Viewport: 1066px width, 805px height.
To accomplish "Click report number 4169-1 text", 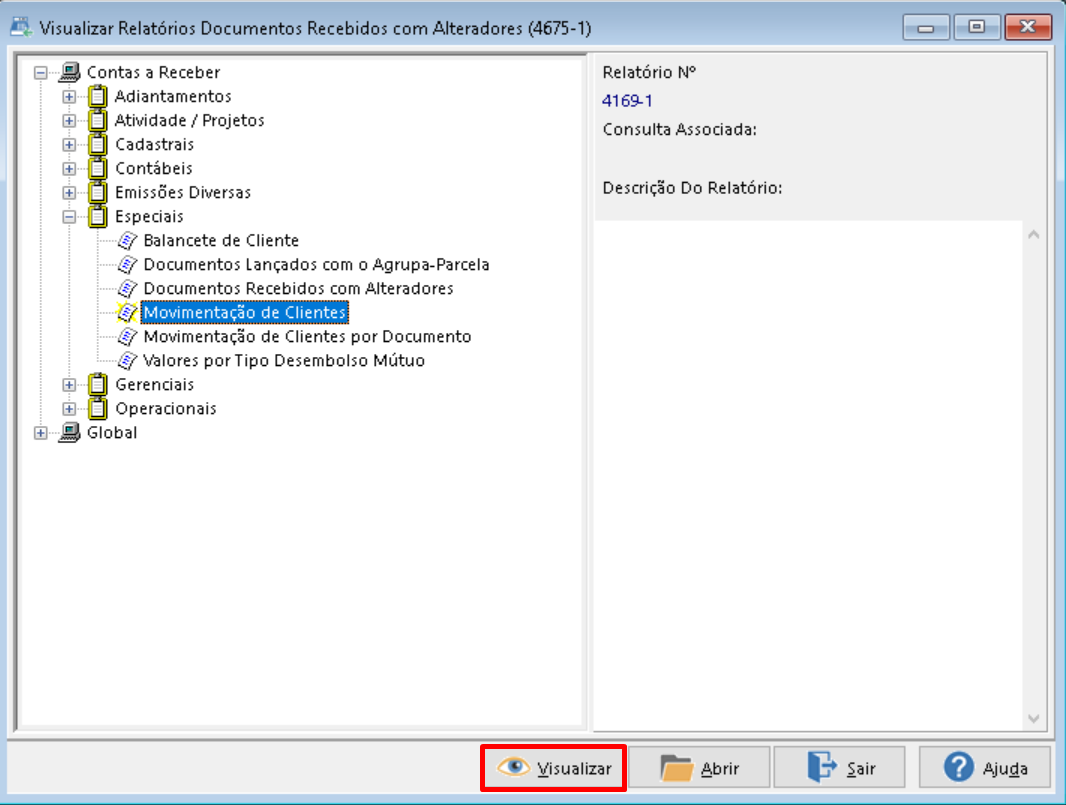I will coord(627,101).
